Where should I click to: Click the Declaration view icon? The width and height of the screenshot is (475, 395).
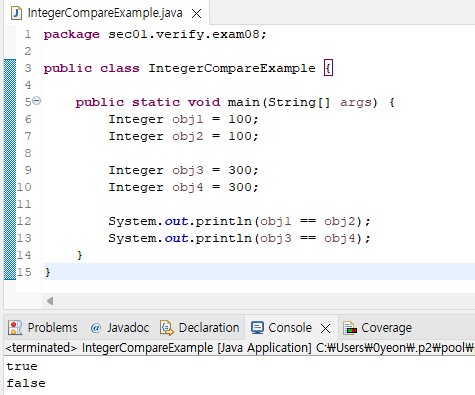[167, 328]
